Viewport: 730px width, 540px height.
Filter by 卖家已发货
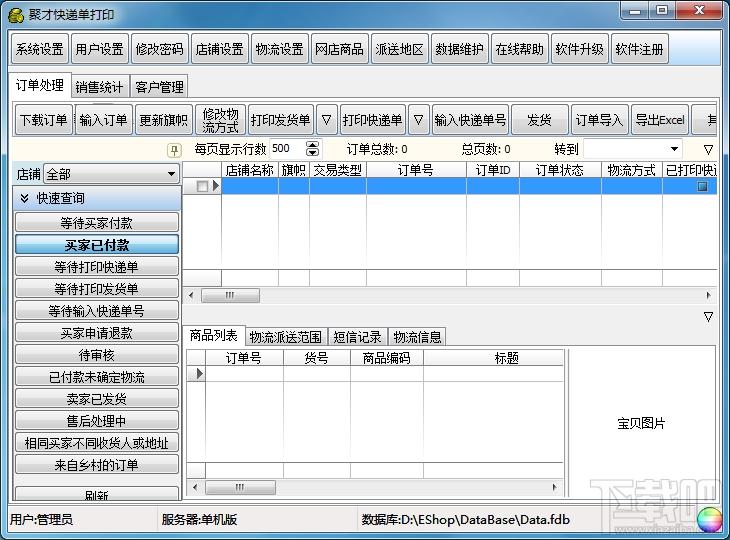click(97, 398)
